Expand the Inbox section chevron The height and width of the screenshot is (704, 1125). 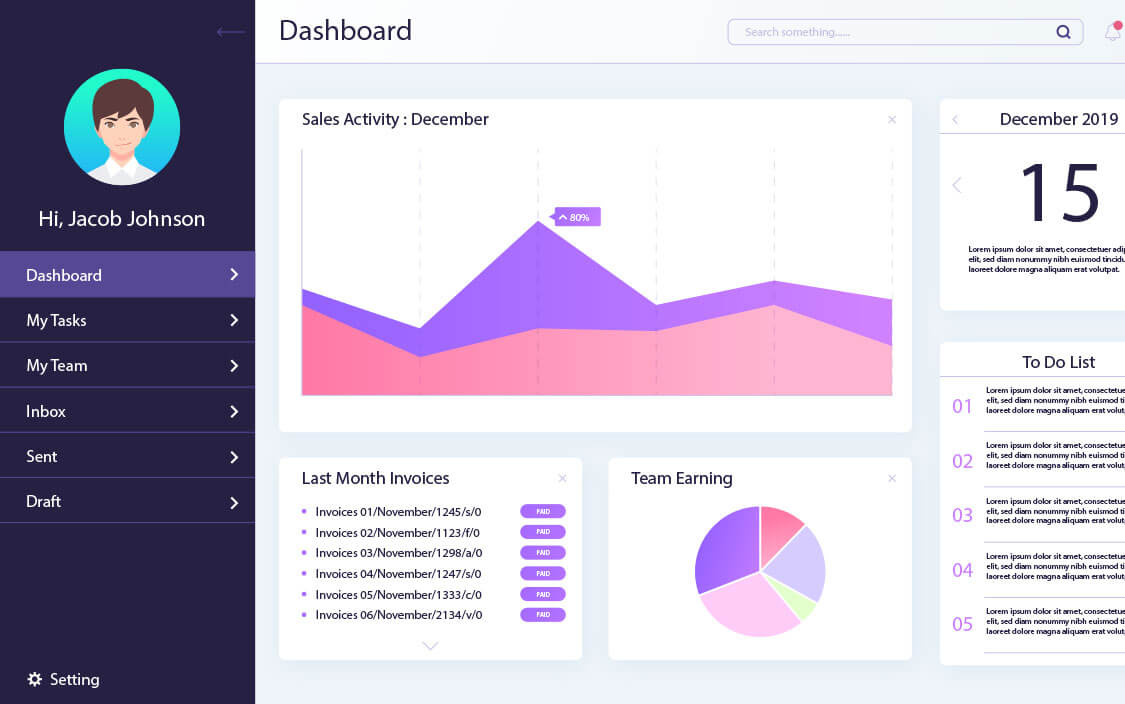pyautogui.click(x=234, y=410)
